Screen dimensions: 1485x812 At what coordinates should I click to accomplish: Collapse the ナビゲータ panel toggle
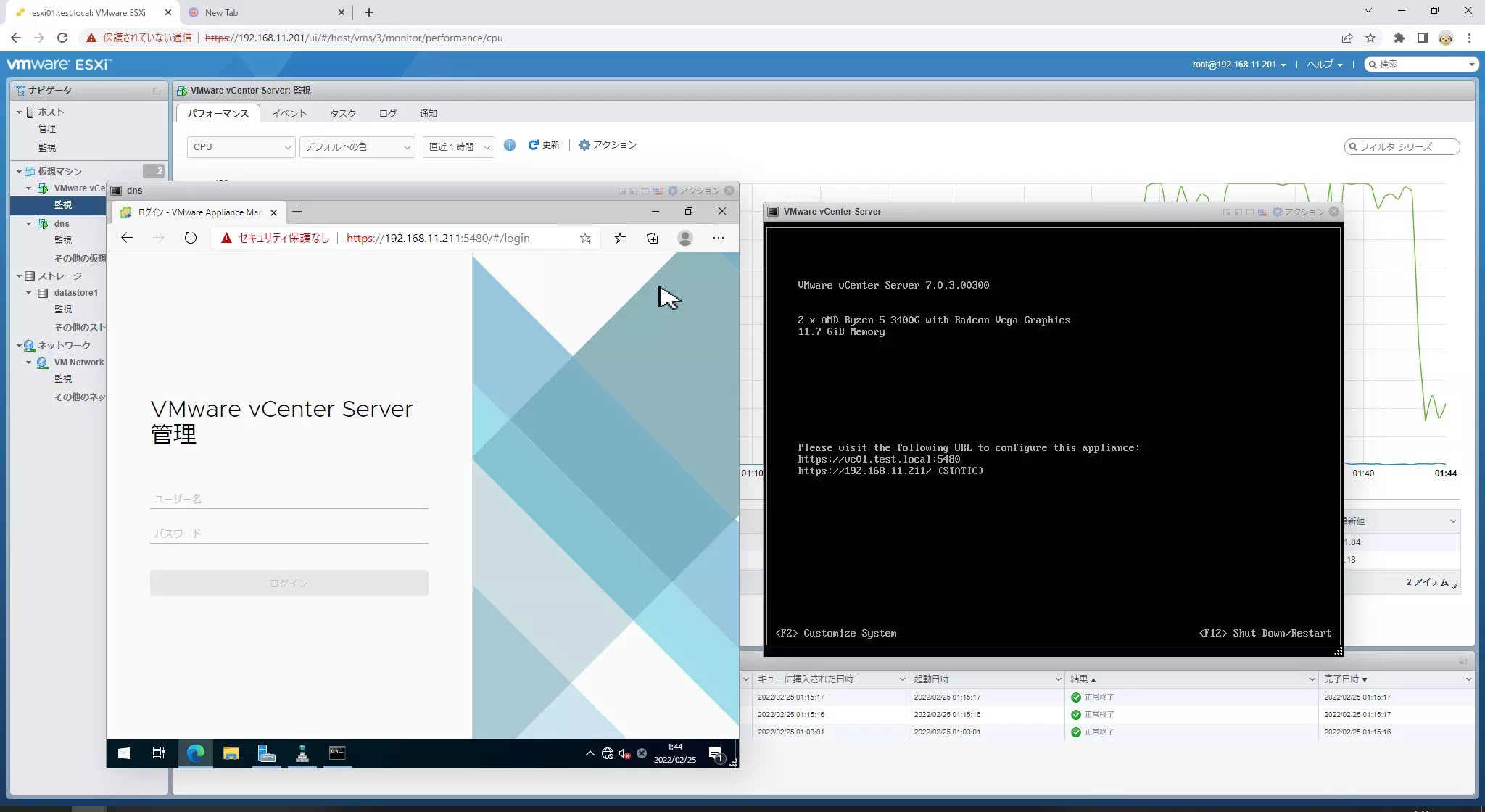click(x=156, y=91)
